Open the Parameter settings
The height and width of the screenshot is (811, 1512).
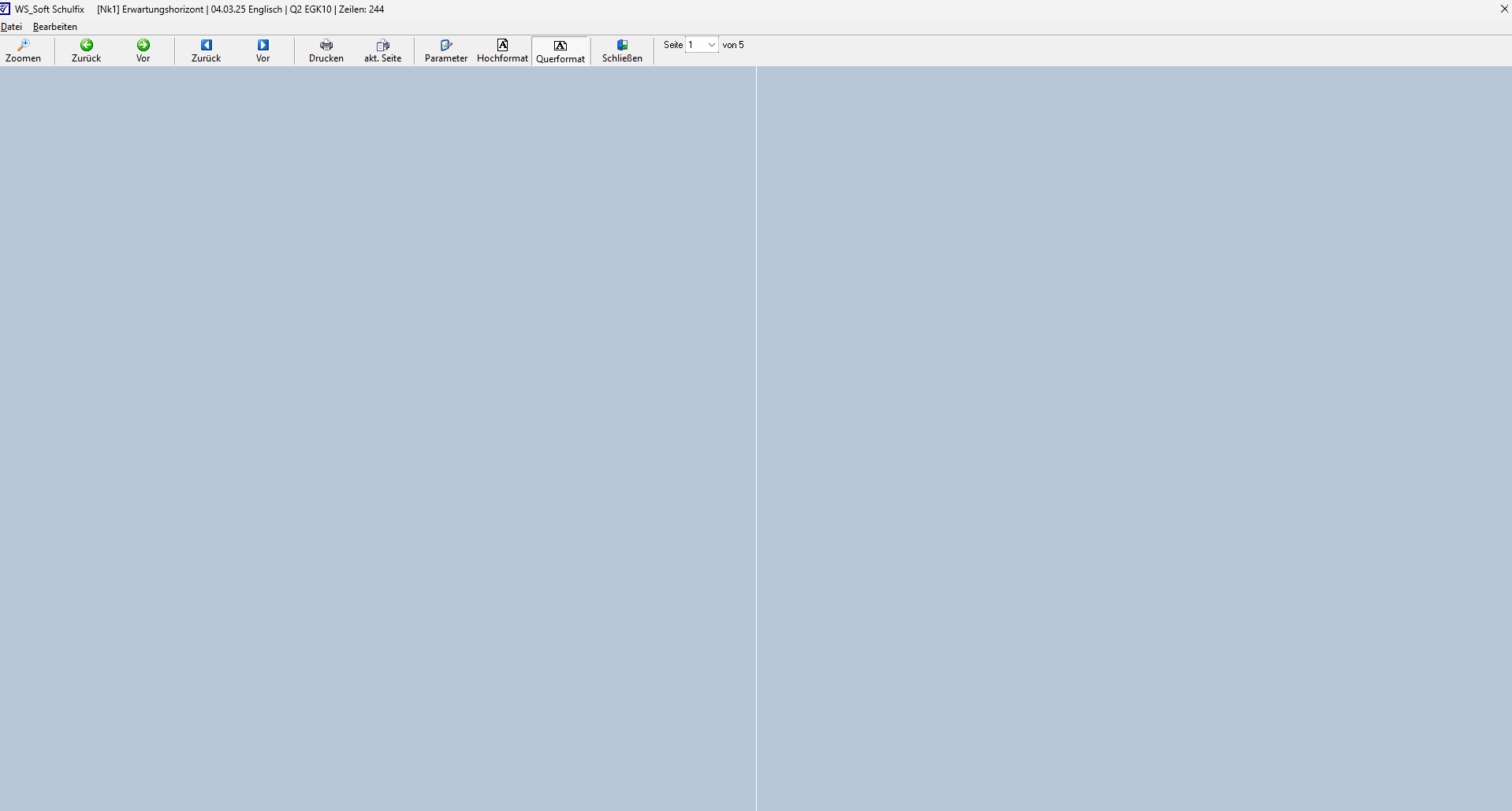(x=445, y=50)
